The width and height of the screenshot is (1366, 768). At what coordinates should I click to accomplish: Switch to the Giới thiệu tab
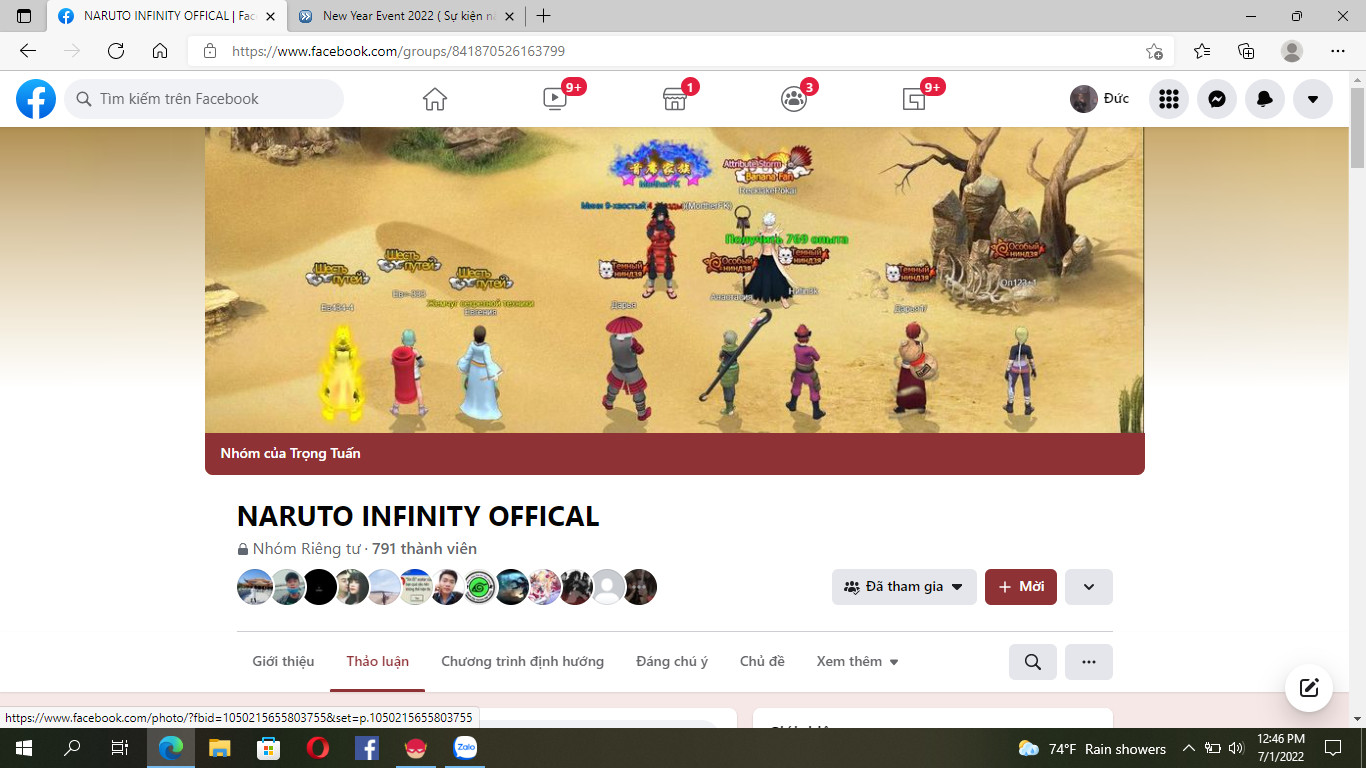point(283,662)
